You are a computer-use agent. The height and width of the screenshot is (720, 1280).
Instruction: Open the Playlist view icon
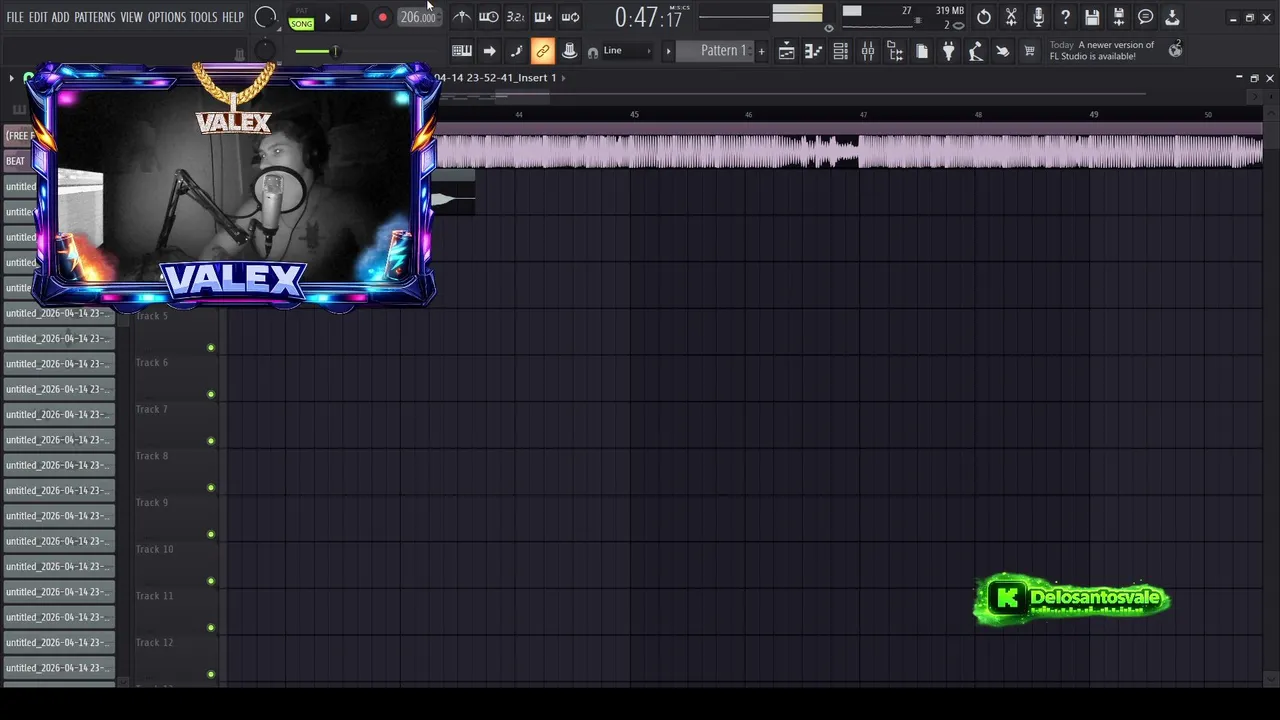point(787,51)
